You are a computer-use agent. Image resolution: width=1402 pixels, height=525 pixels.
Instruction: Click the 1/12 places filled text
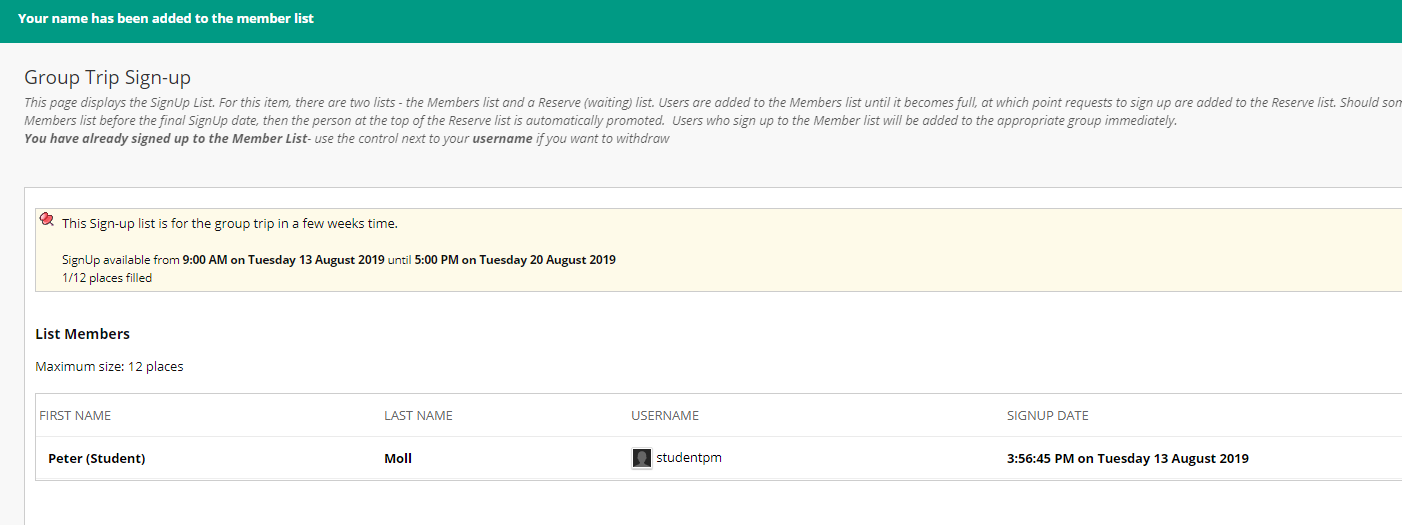(107, 278)
